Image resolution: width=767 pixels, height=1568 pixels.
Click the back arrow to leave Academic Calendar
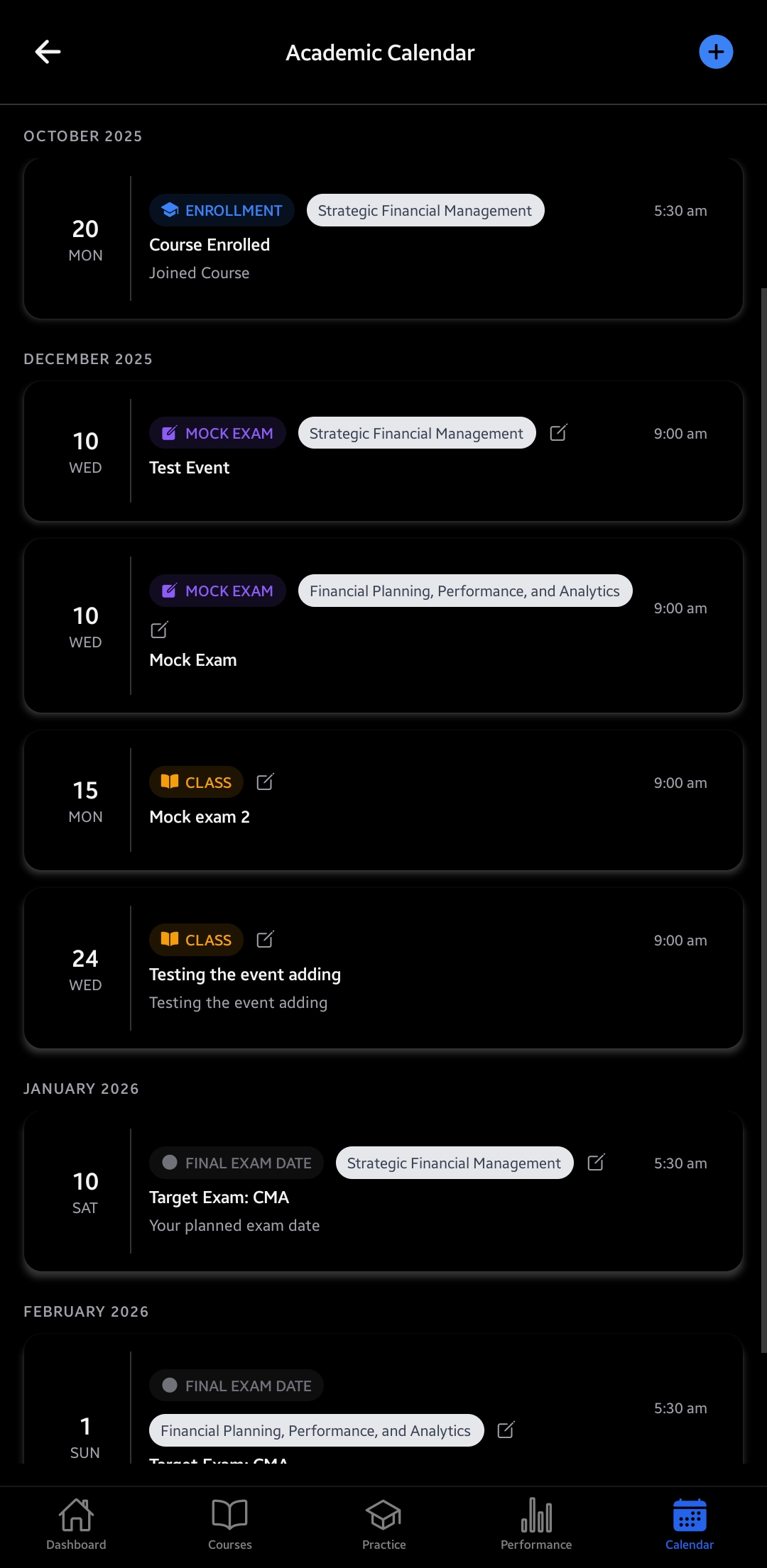click(x=47, y=51)
